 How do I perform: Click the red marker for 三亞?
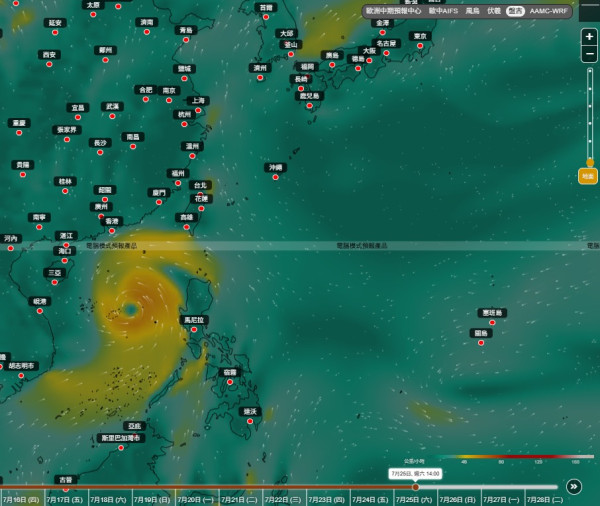(54, 282)
